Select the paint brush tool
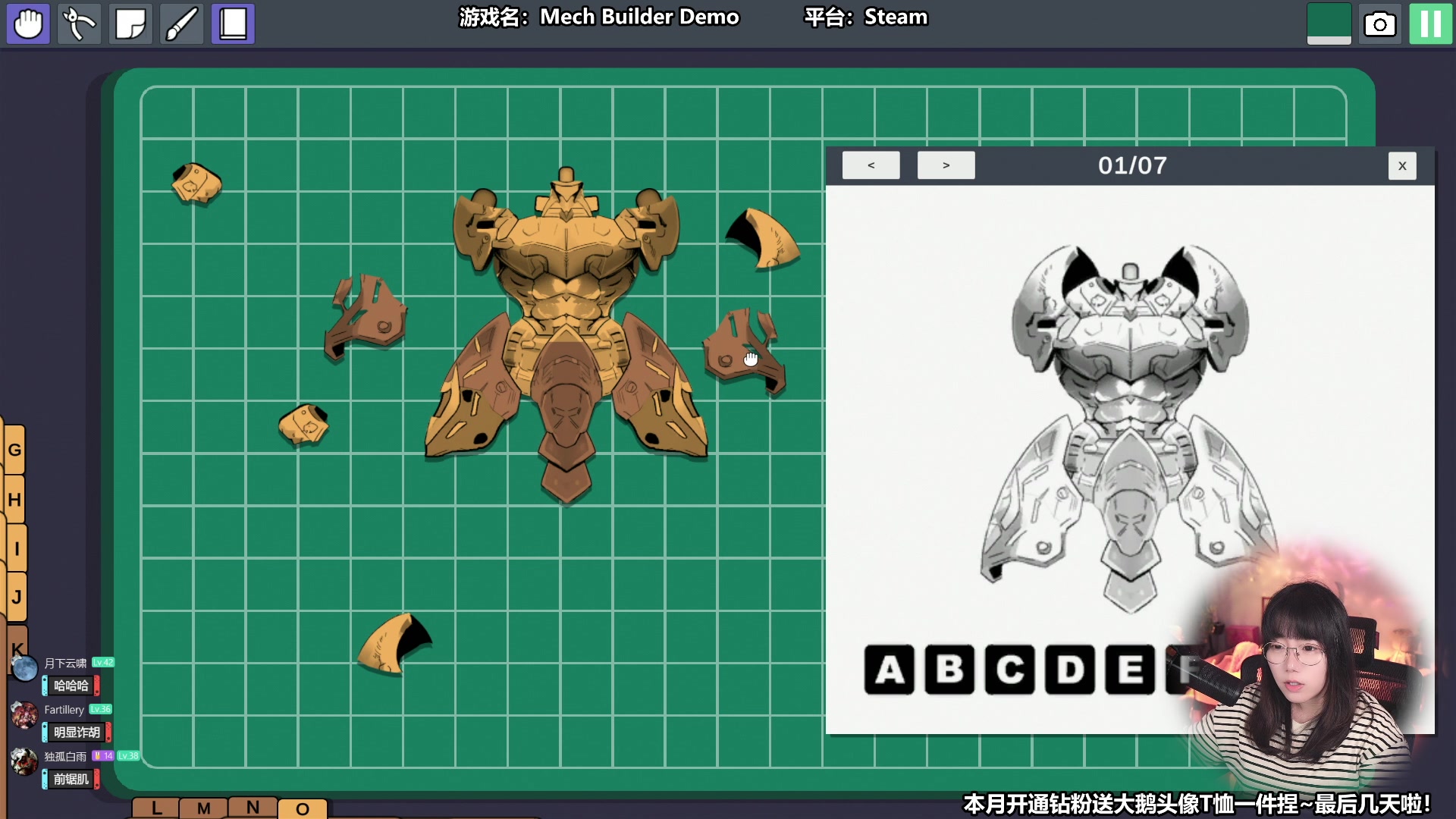The width and height of the screenshot is (1456, 819). click(182, 24)
